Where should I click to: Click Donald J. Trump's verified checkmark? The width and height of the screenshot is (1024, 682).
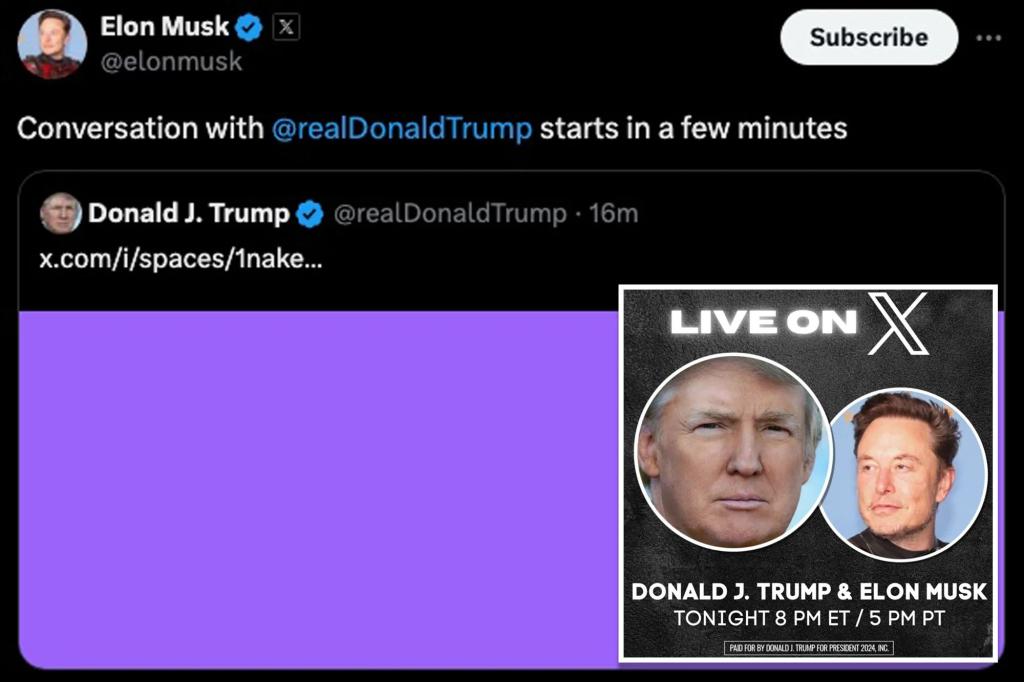311,212
